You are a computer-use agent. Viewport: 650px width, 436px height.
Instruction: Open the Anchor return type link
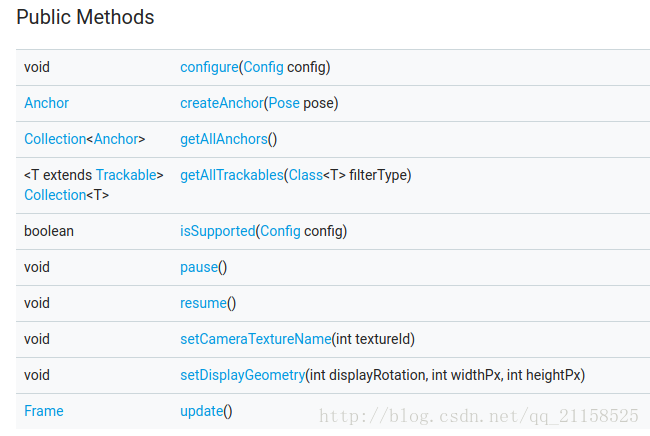coord(46,103)
